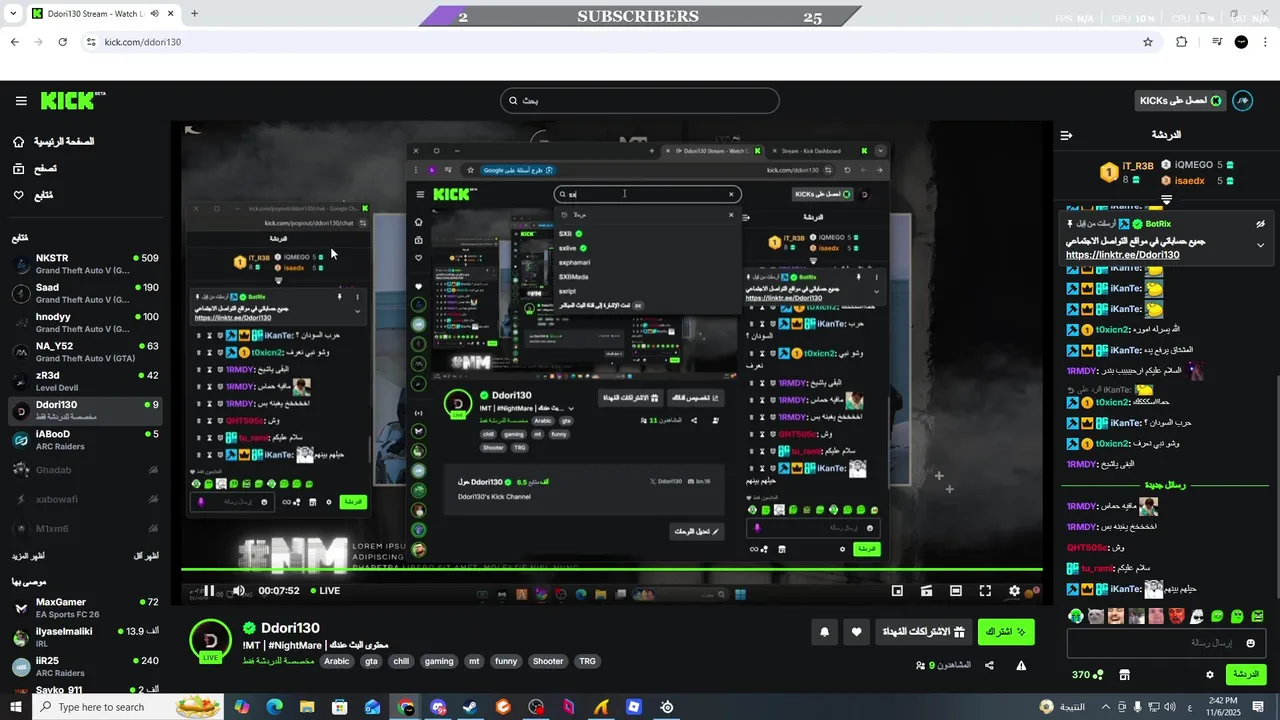Click the KICK logo
The height and width of the screenshot is (720, 1280).
pos(72,100)
